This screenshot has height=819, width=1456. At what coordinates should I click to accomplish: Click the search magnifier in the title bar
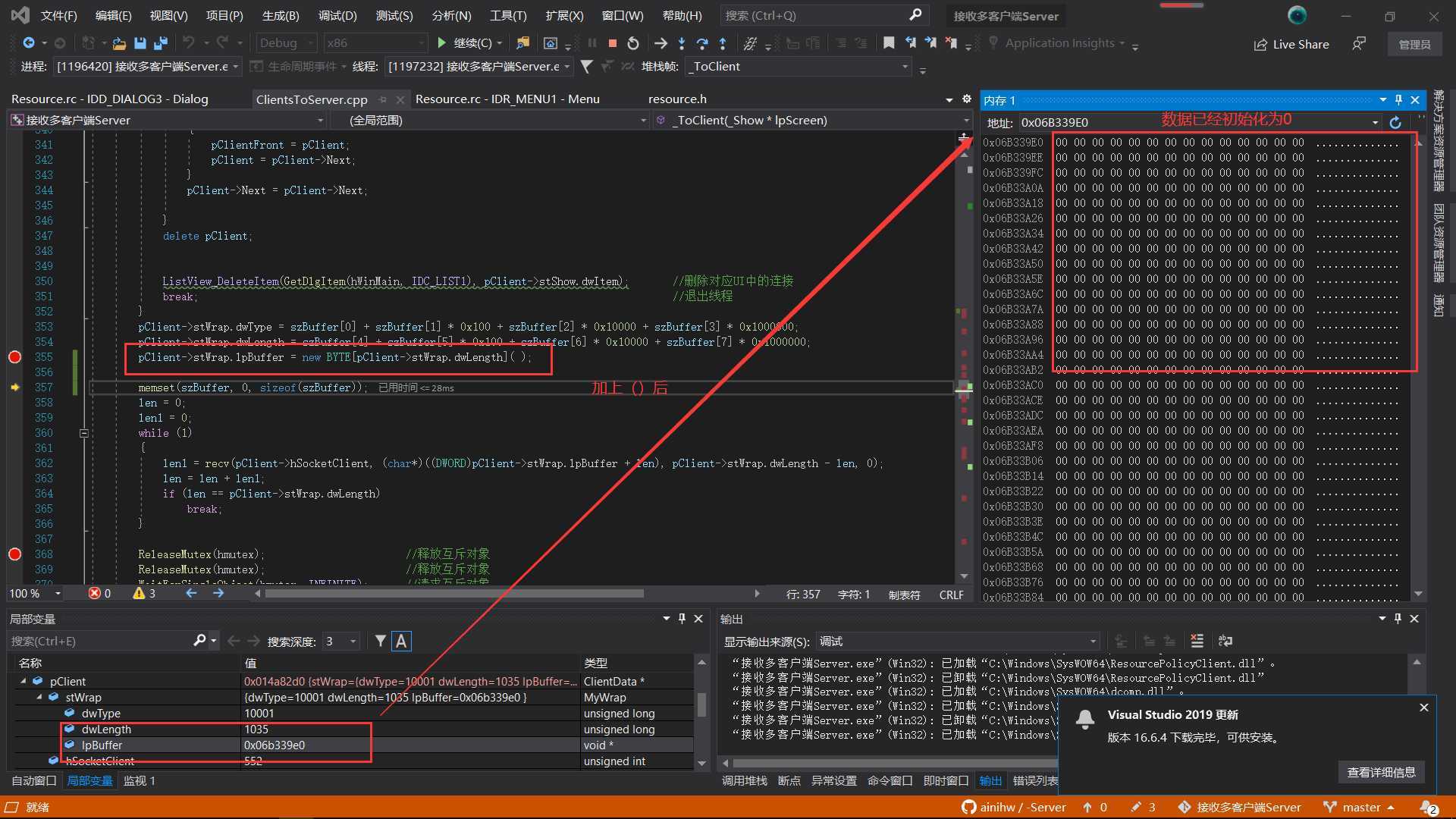915,15
